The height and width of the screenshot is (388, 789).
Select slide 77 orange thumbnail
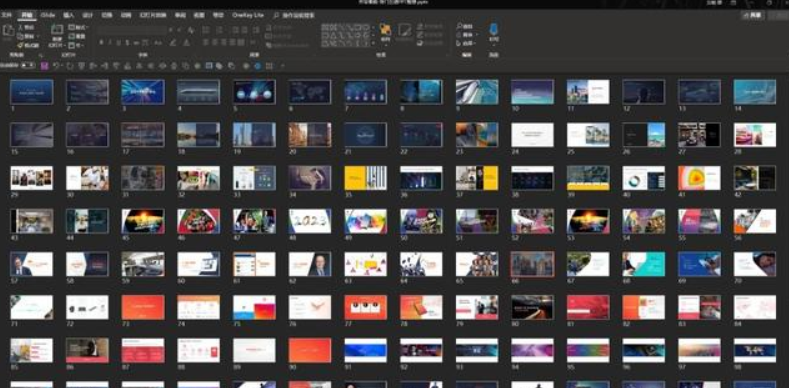[x=366, y=307]
